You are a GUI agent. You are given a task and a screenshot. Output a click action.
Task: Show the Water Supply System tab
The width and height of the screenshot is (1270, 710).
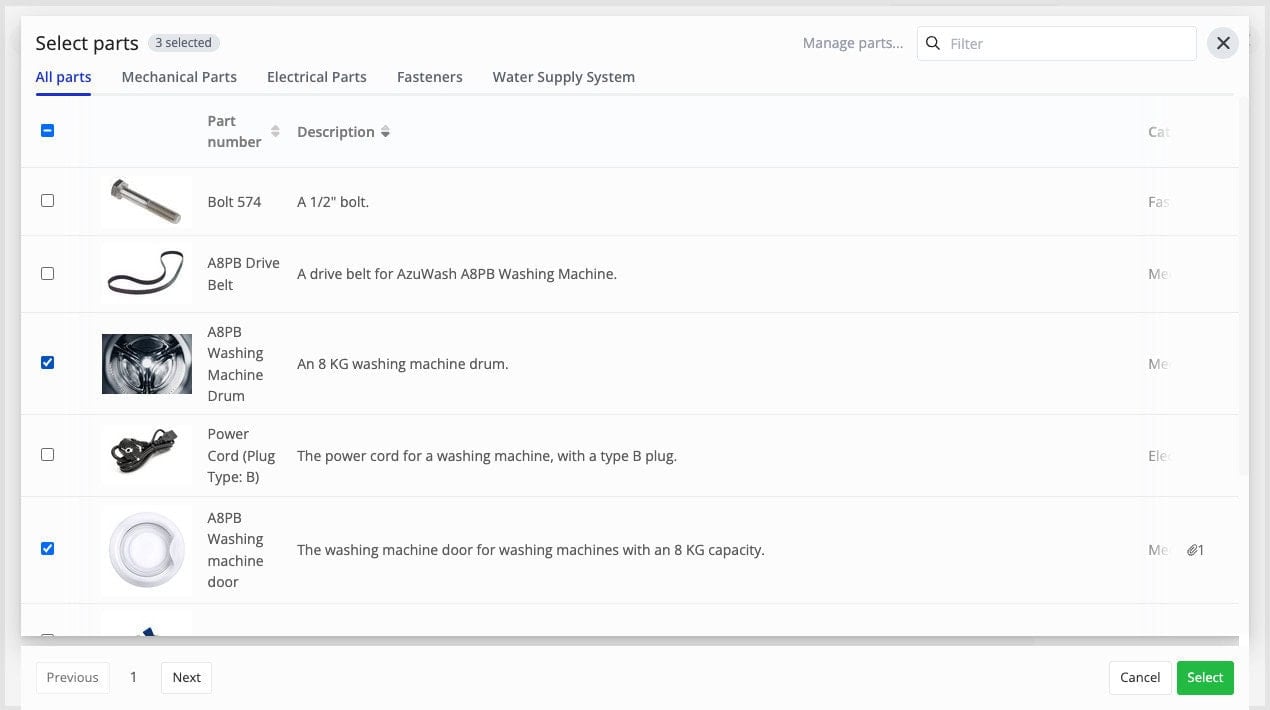[x=563, y=77]
